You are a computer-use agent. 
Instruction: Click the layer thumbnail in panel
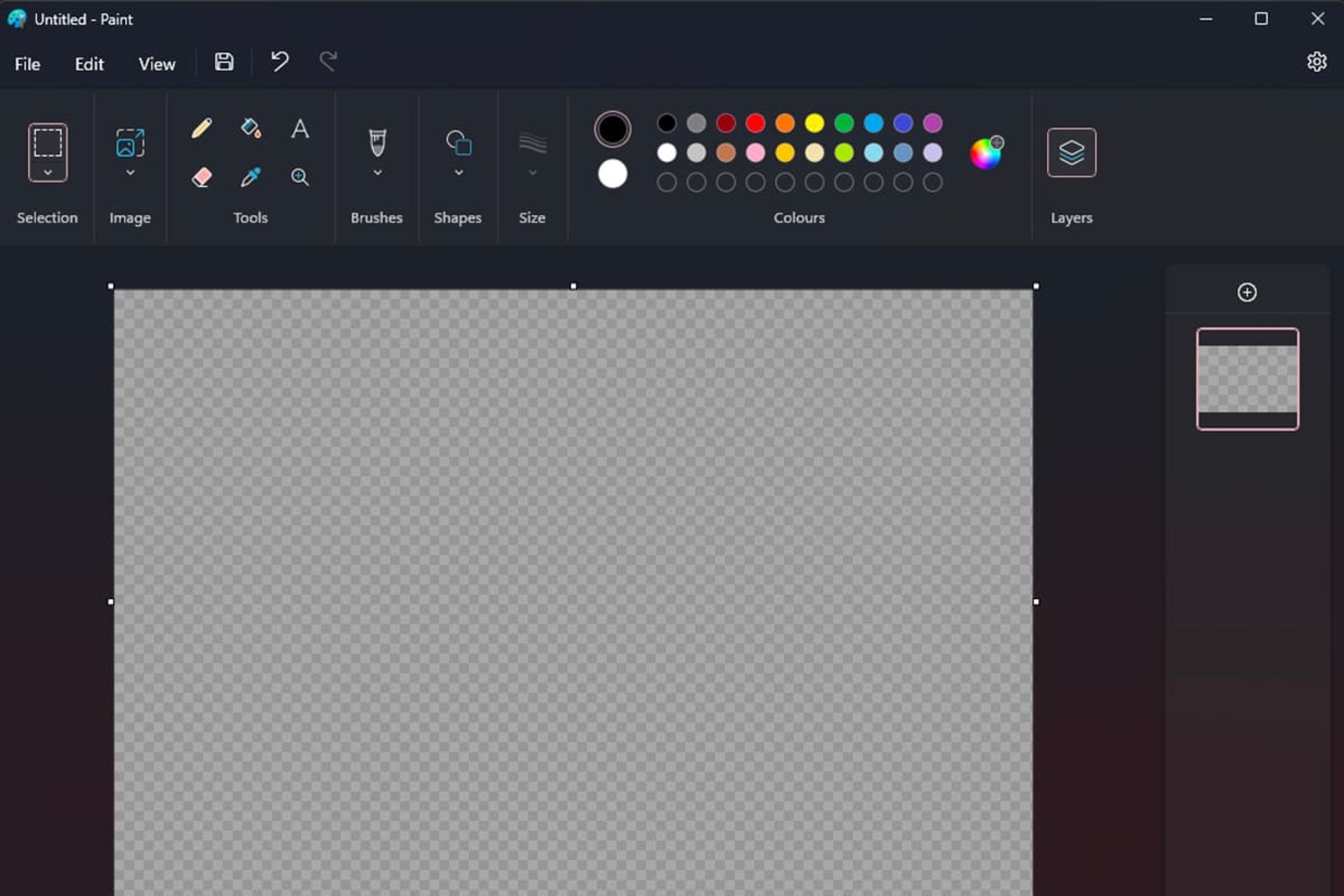click(1247, 379)
